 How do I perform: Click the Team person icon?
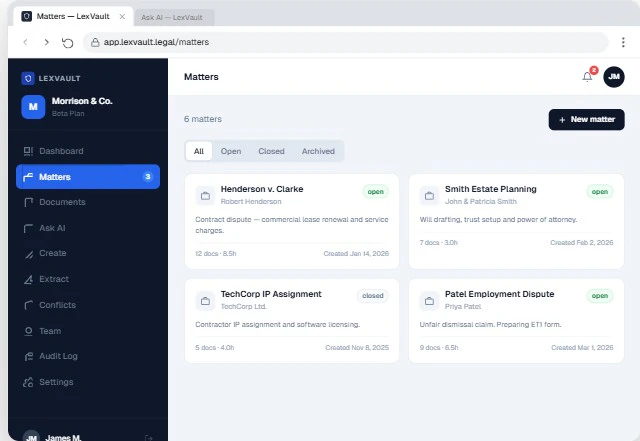pos(28,331)
